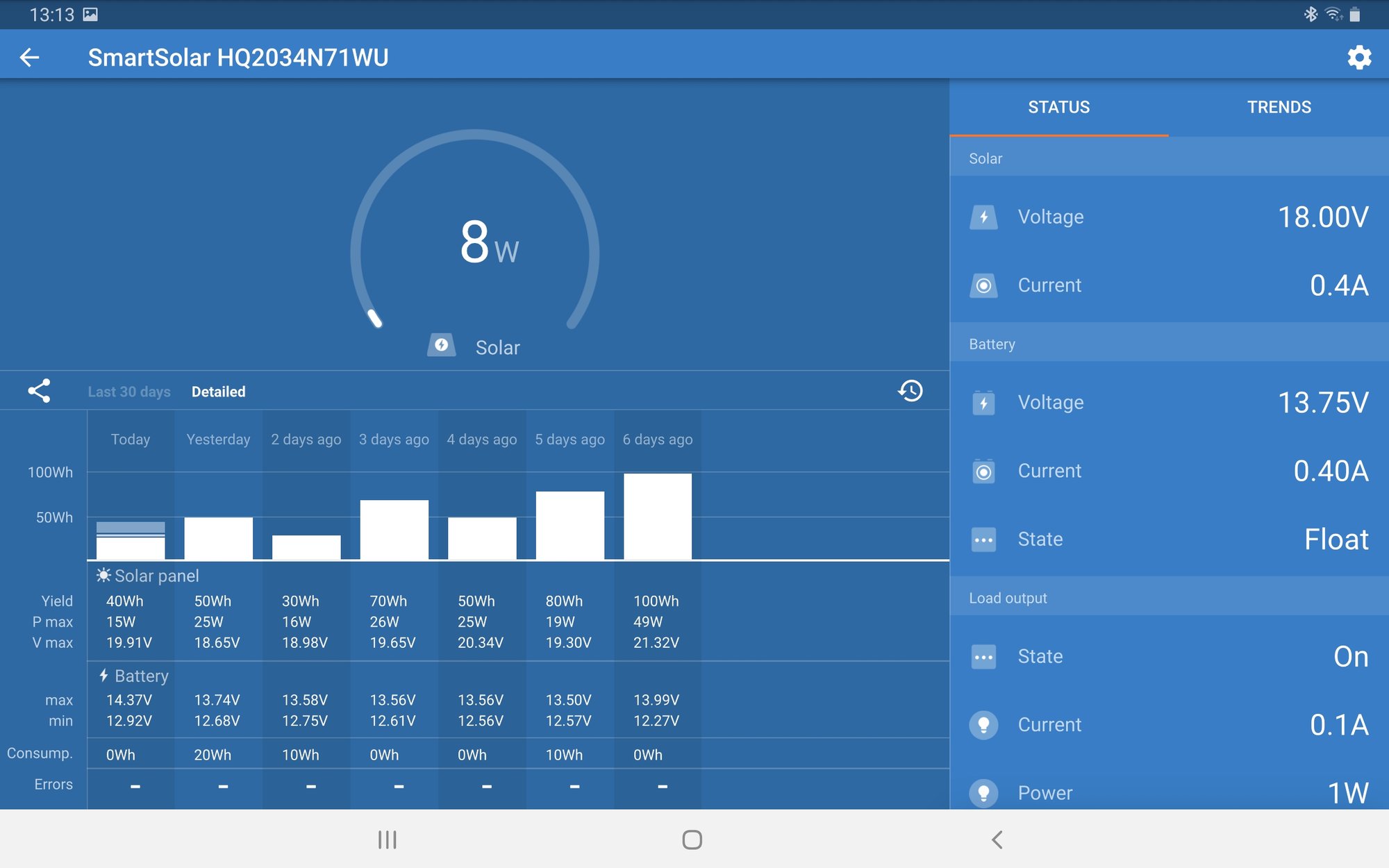1389x868 pixels.
Task: Select the 5 days ago bar
Action: 569,526
